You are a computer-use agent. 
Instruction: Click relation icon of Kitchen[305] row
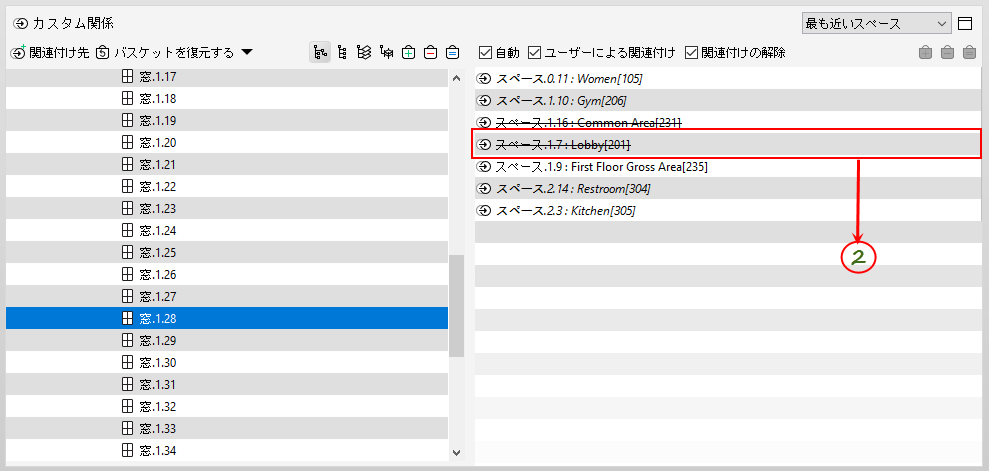pos(484,211)
